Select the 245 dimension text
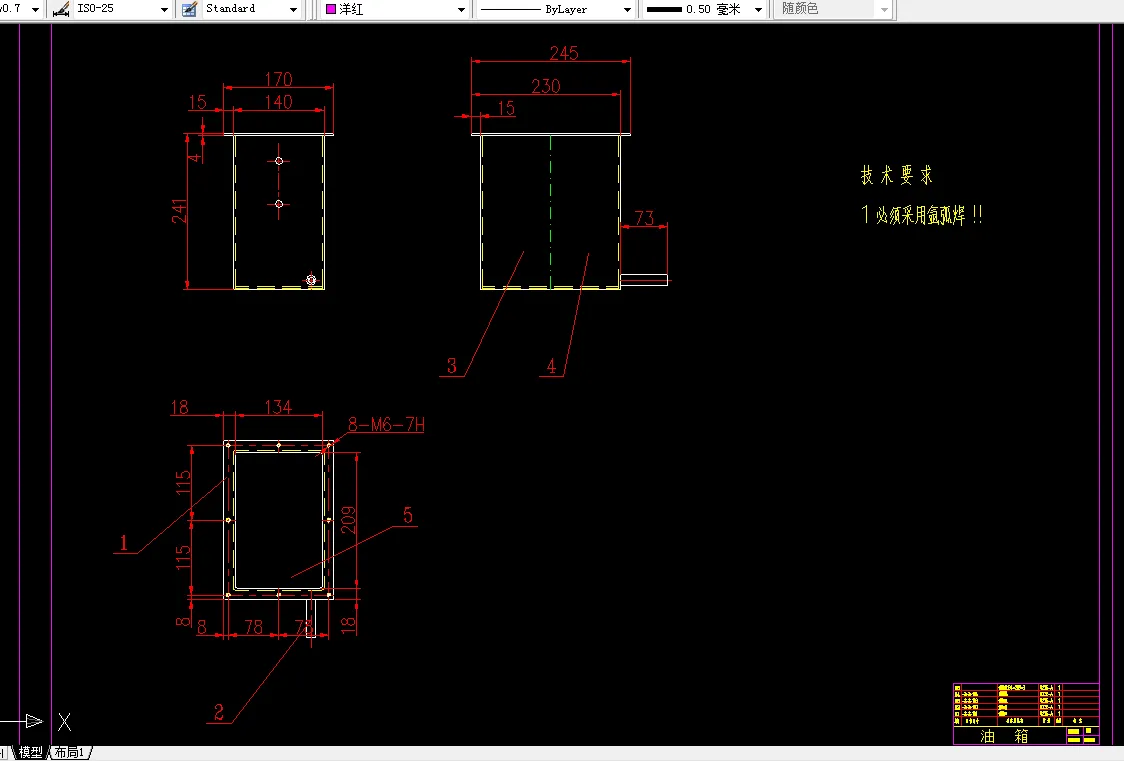This screenshot has height=761, width=1124. tap(563, 53)
